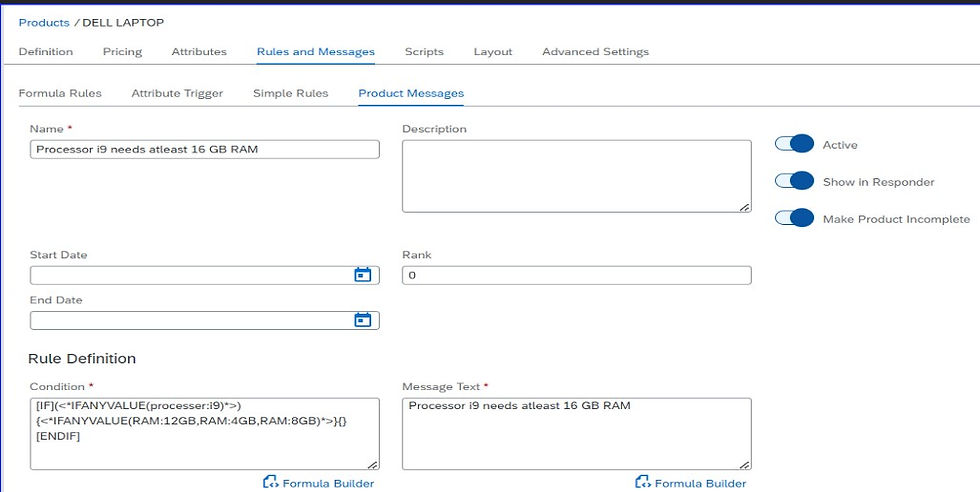Screen dimensions: 980x492
Task: Open the Simple Rules sub-tab
Action: (290, 94)
